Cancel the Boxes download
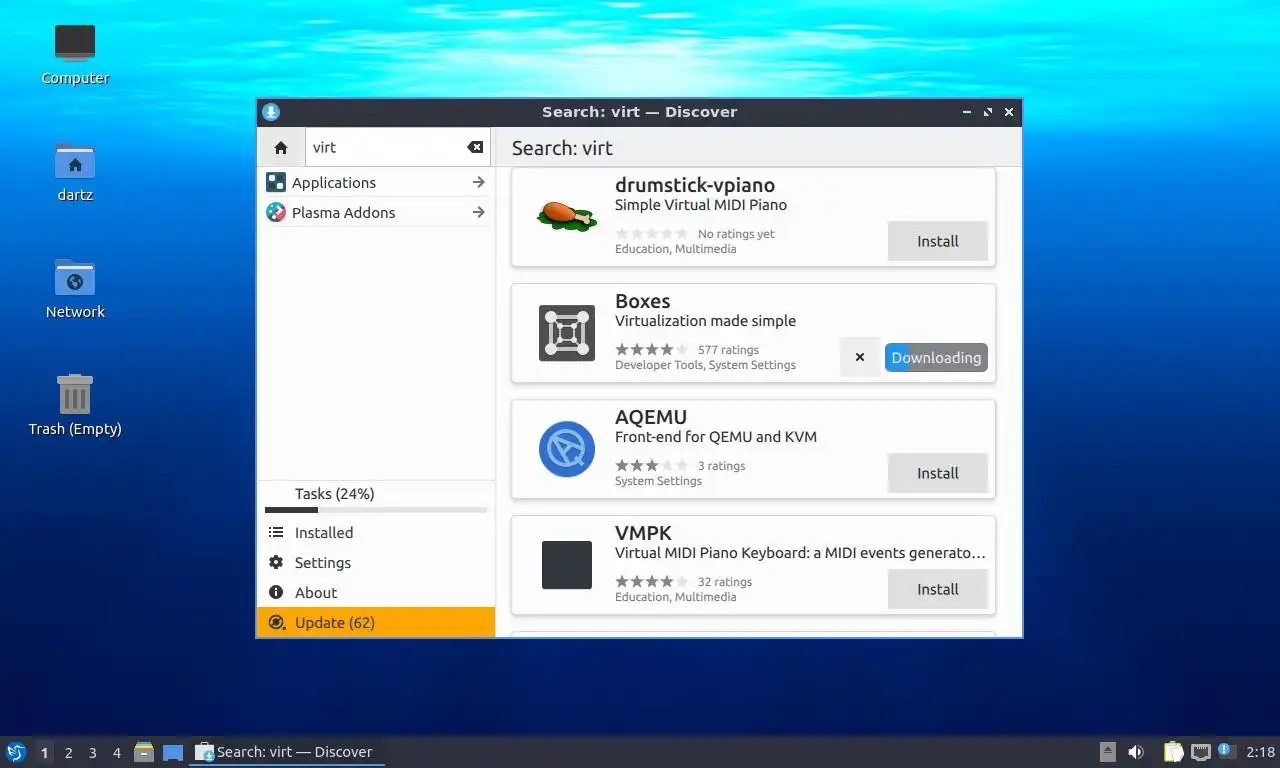The height and width of the screenshot is (768, 1280). (x=860, y=357)
